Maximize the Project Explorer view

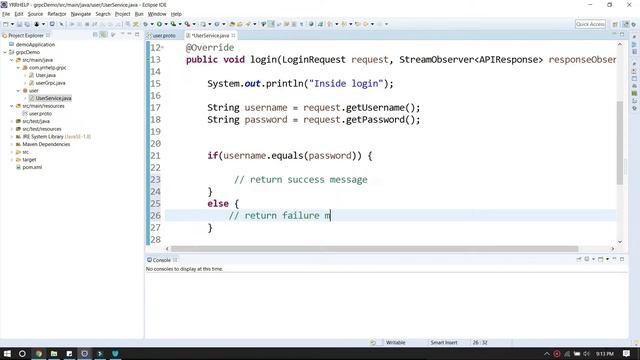137,35
